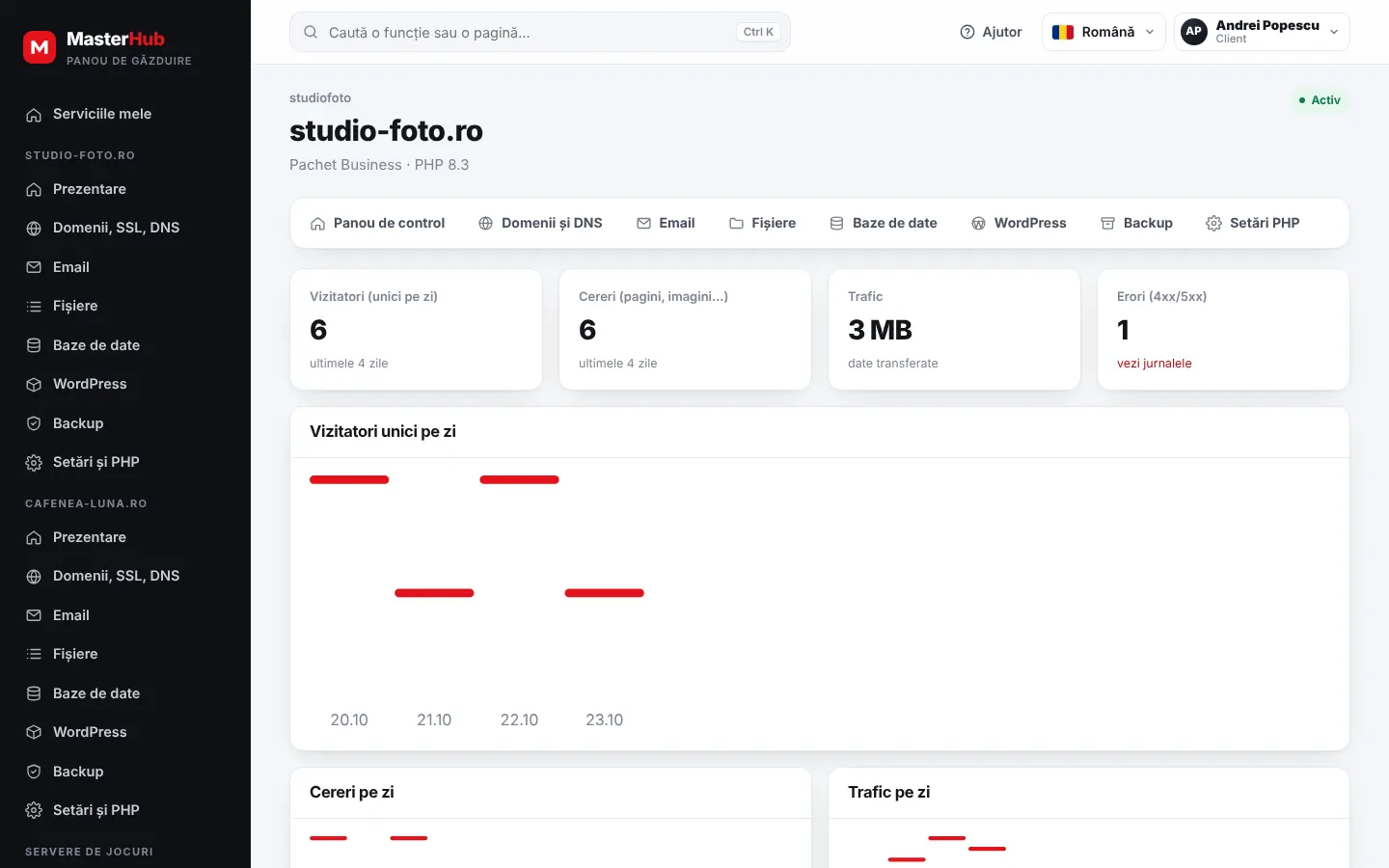
Task: Open Email under CAFENEA-LUNA.RO sidebar section
Action: [125, 615]
